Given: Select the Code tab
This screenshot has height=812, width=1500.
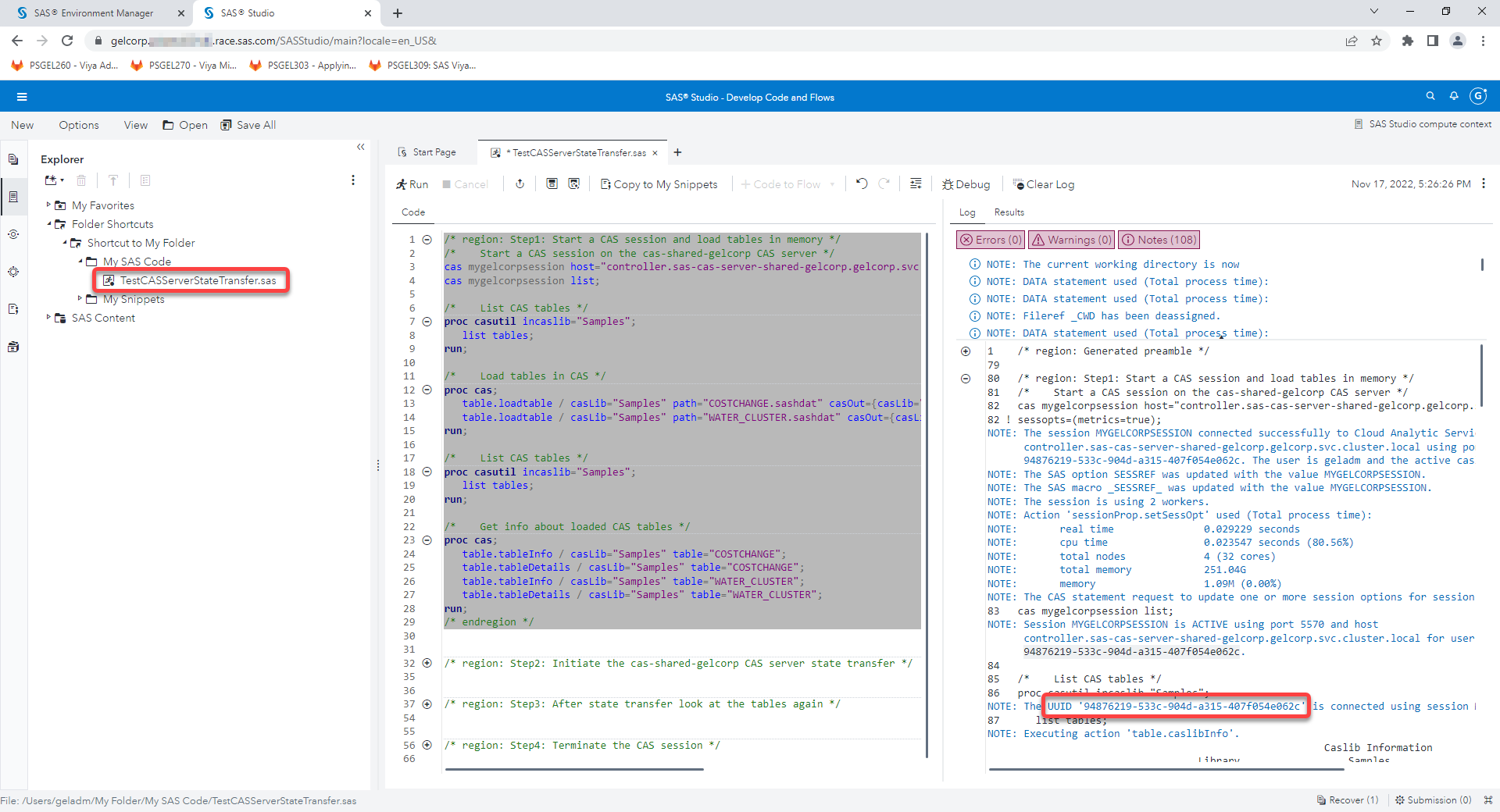Looking at the screenshot, I should 413,212.
